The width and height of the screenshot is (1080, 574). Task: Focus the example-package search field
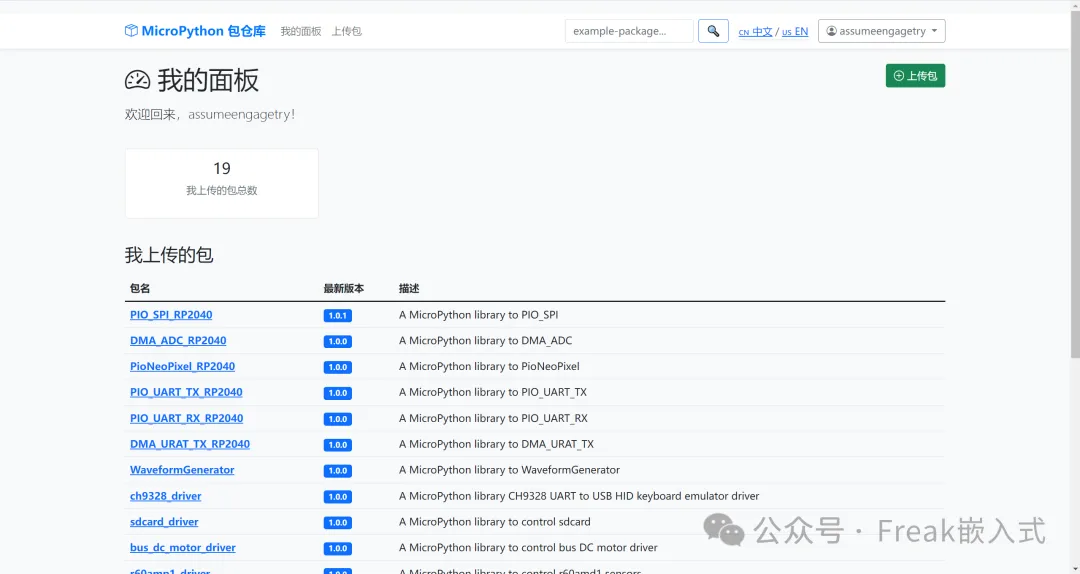click(629, 31)
